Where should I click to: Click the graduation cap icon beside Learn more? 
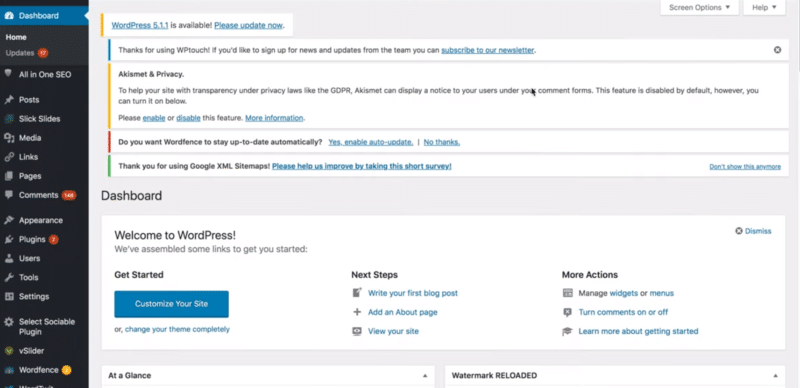point(567,331)
